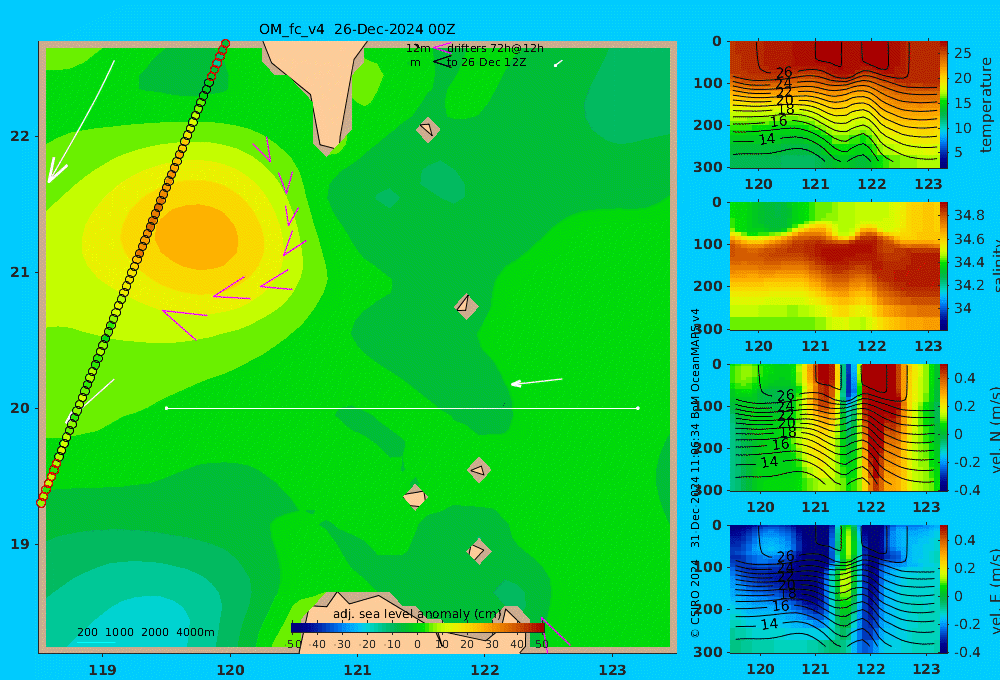
Task: Click the temperature colorbar
Action: pyautogui.click(x=944, y=105)
